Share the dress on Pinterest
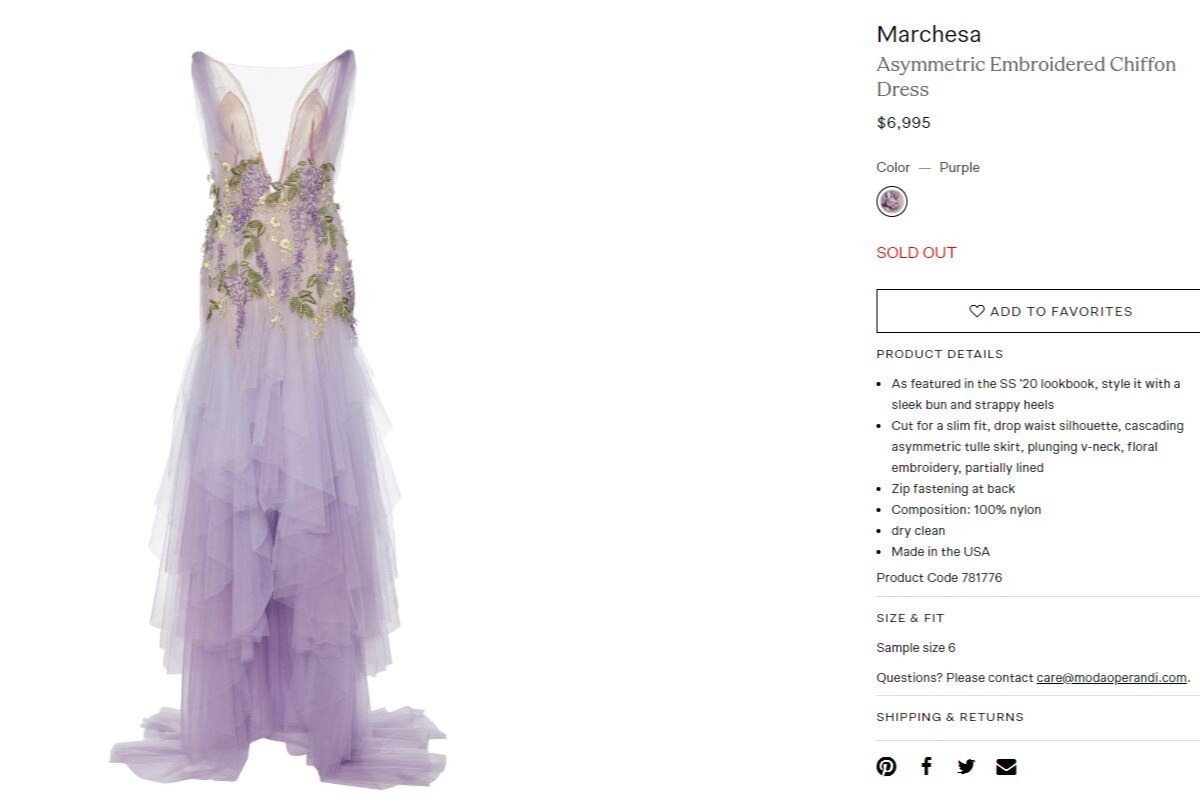 pyautogui.click(x=886, y=767)
